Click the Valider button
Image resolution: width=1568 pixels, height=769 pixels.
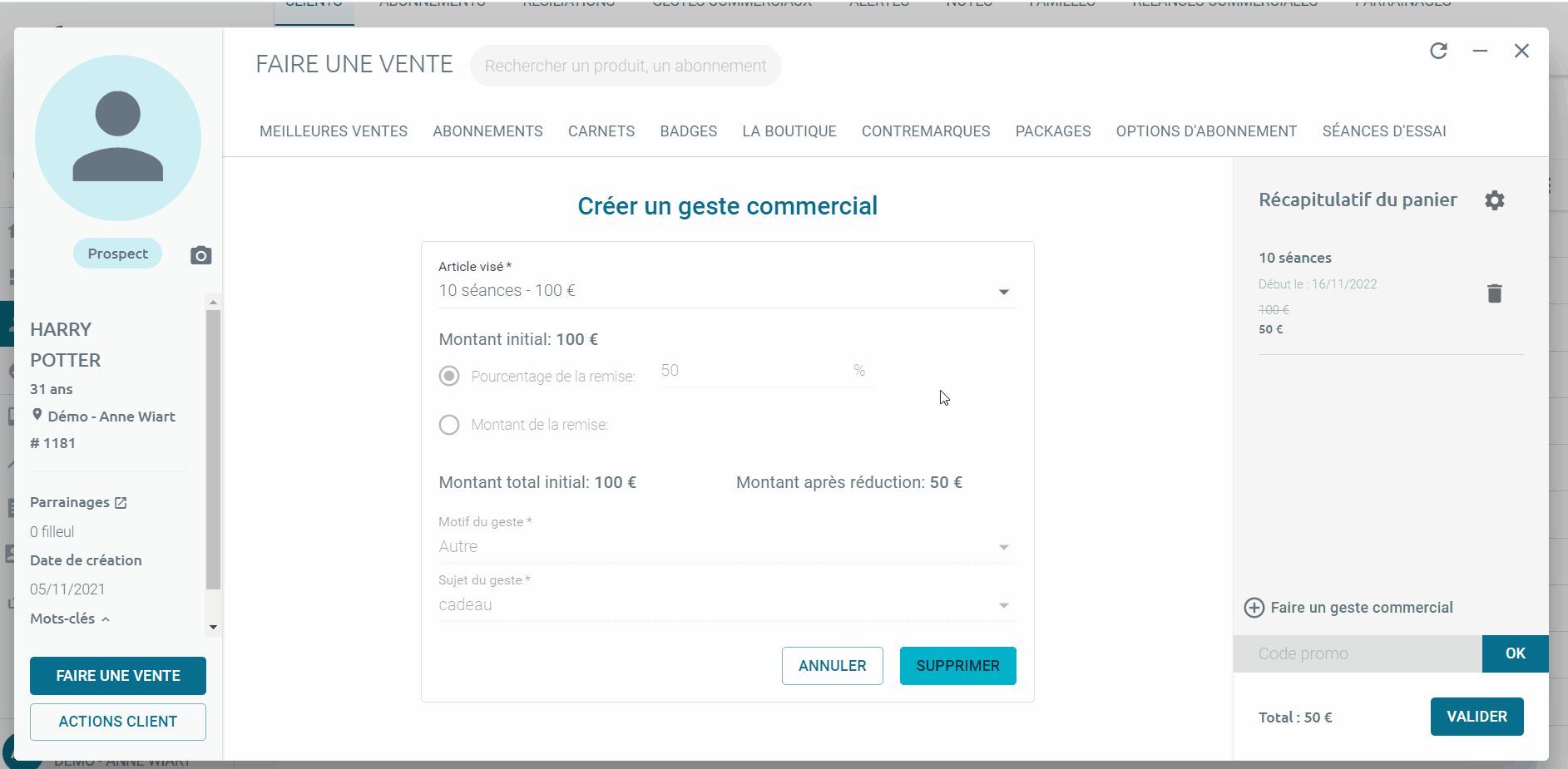pyautogui.click(x=1477, y=717)
